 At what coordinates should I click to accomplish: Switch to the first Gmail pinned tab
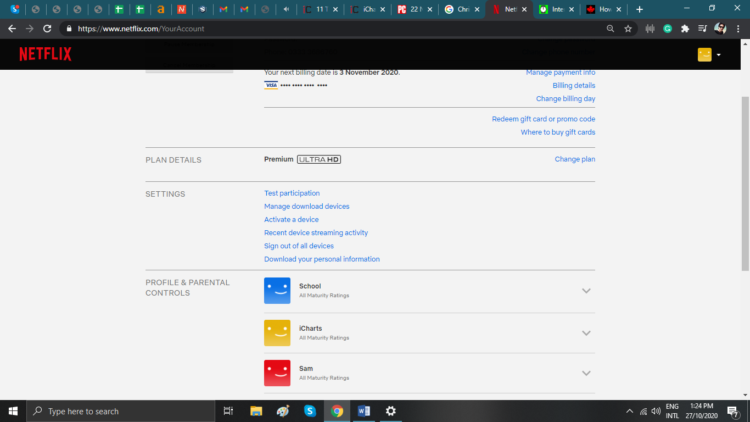click(223, 9)
